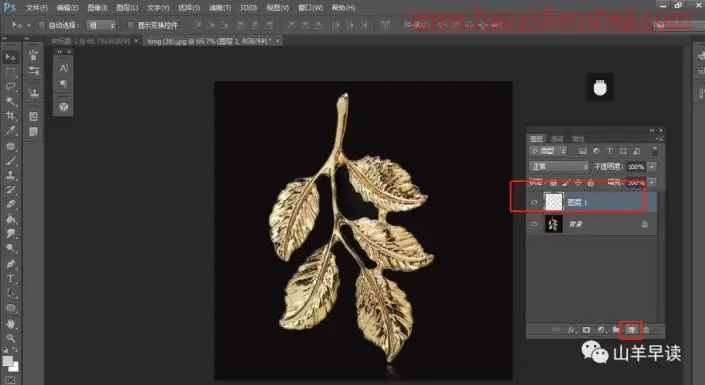Close the timg jpg document tab
This screenshot has width=705, height=385.
tap(278, 41)
